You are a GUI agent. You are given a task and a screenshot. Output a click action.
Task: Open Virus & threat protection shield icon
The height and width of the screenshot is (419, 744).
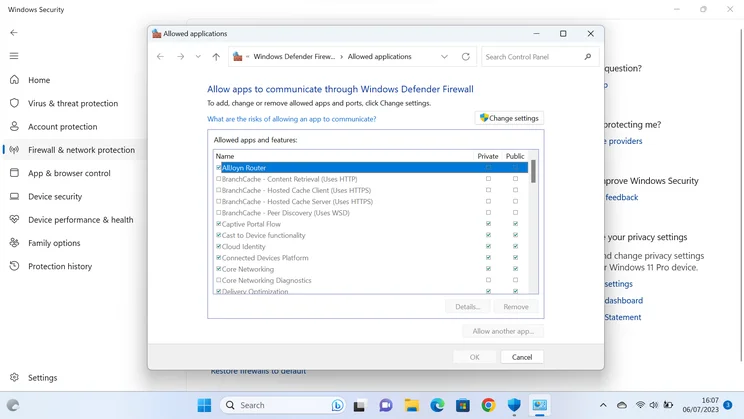(14, 103)
